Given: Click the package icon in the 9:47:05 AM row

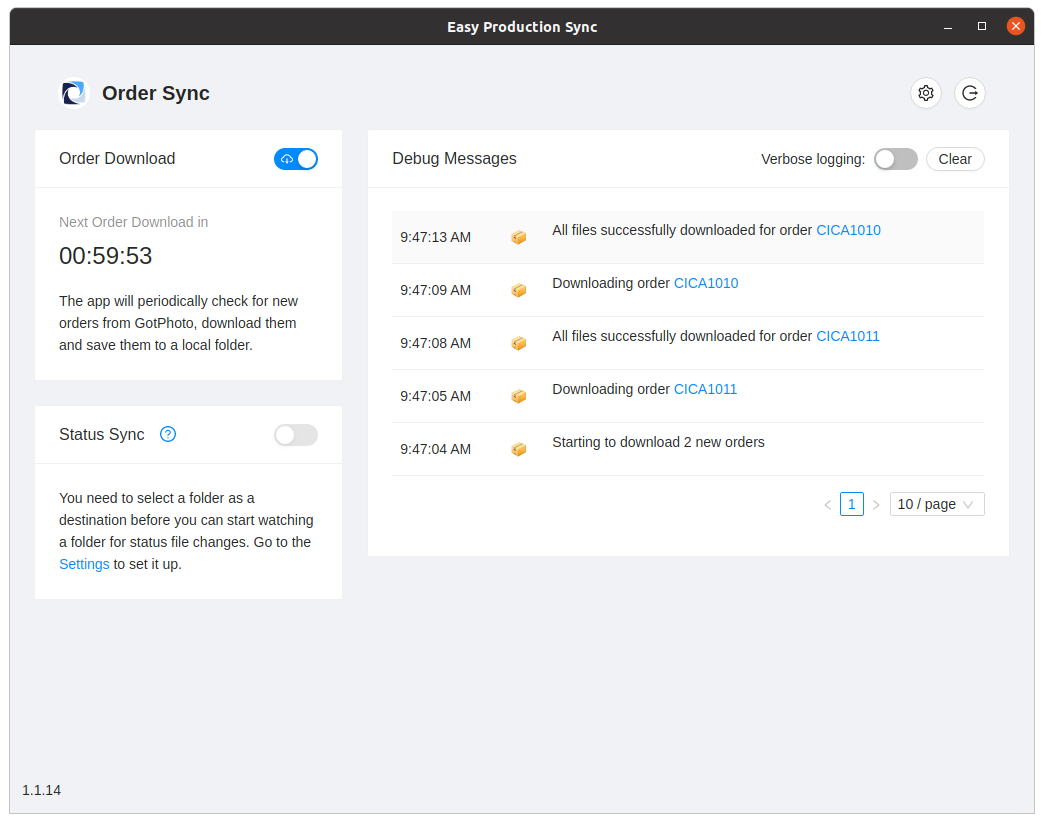Looking at the screenshot, I should 519,396.
